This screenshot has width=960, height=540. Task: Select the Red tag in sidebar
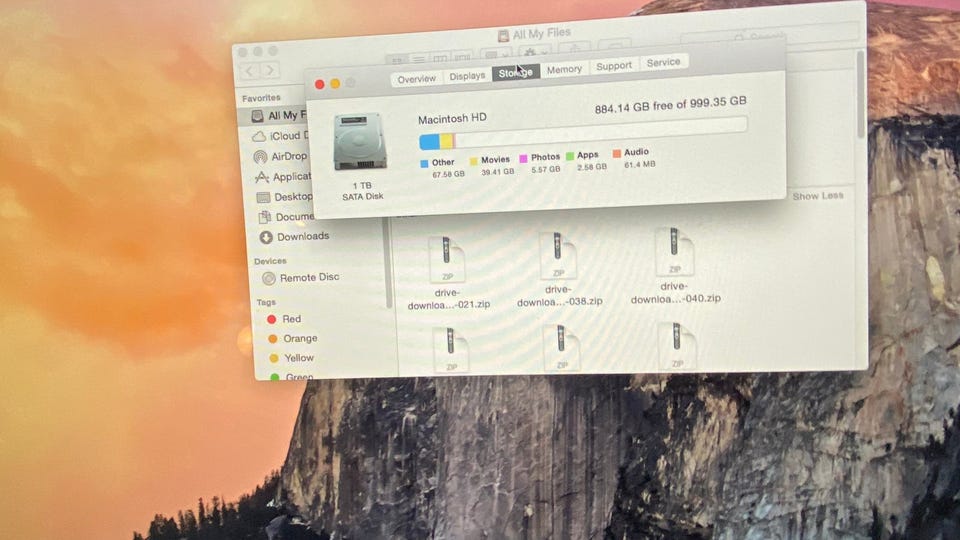click(x=284, y=319)
